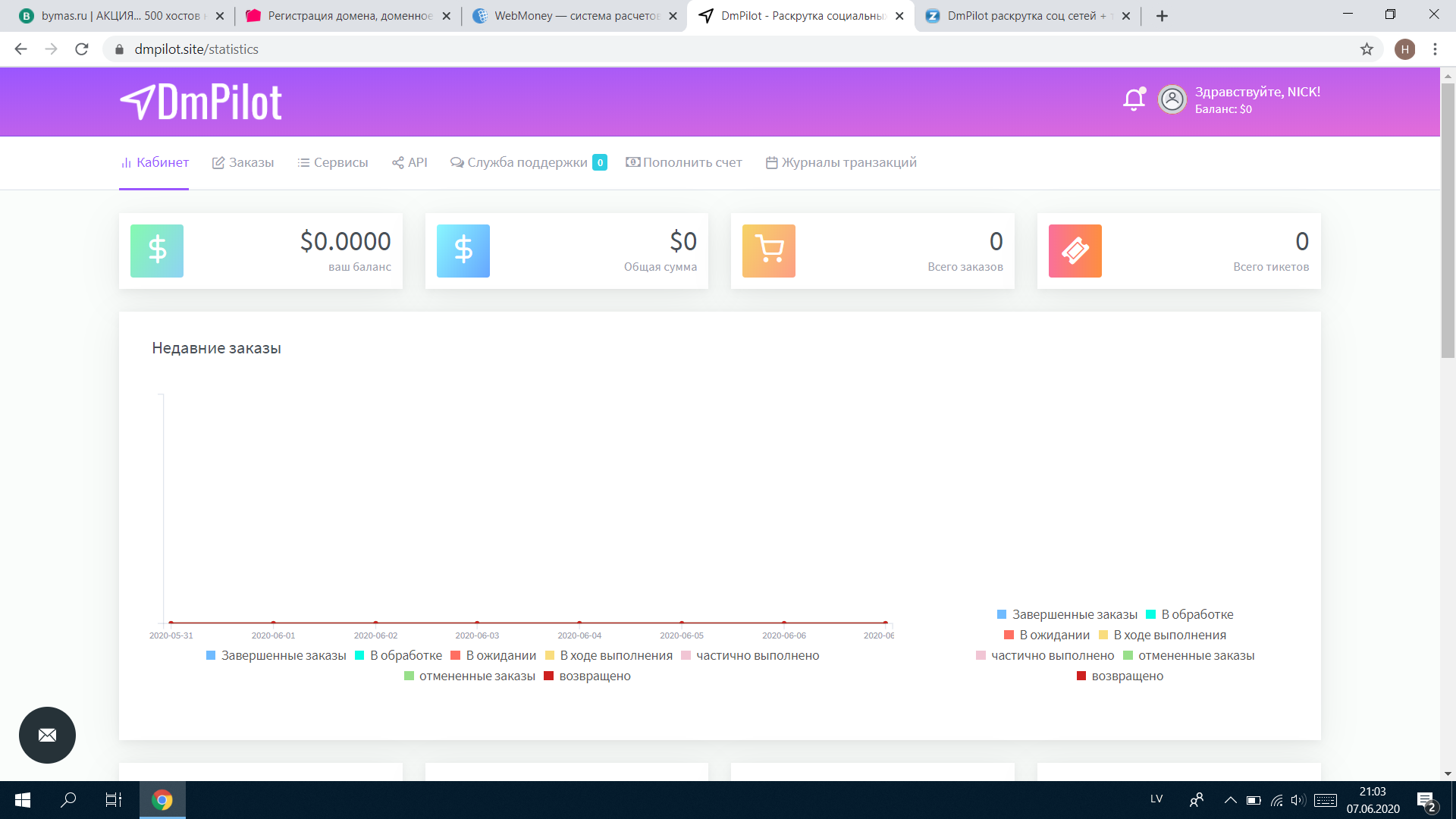Open the Wi-Fi network tray icon

point(1277,800)
